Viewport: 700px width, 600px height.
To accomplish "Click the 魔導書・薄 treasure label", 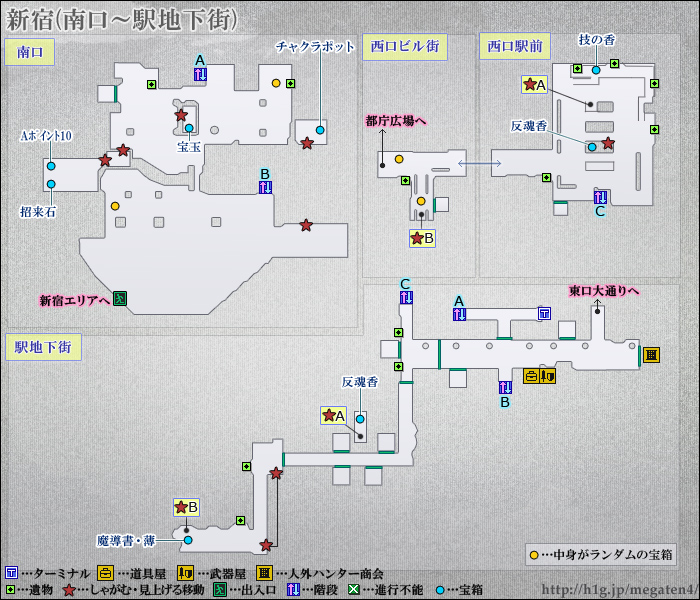I will point(127,539).
